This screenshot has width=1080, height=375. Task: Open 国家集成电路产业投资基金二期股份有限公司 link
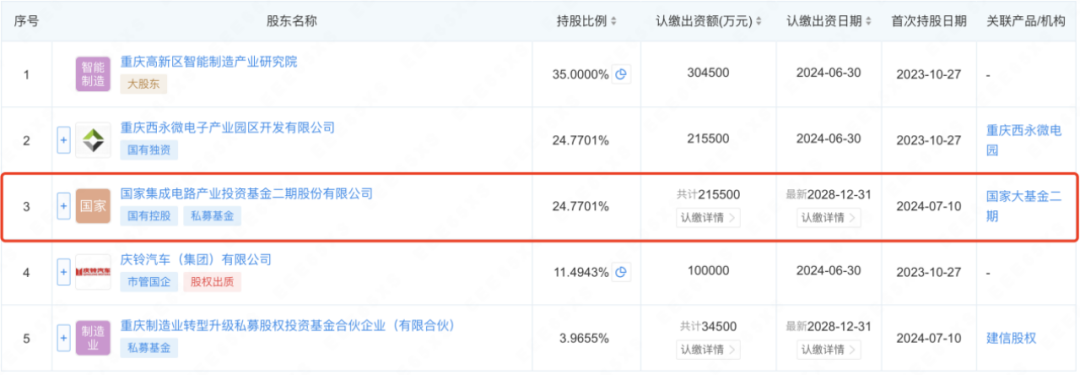pyautogui.click(x=247, y=194)
